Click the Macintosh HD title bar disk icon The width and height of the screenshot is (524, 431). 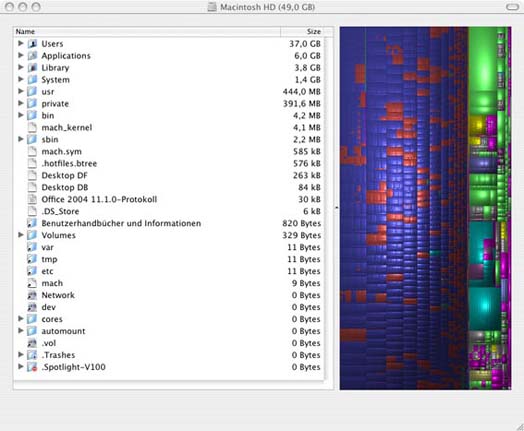[212, 7]
